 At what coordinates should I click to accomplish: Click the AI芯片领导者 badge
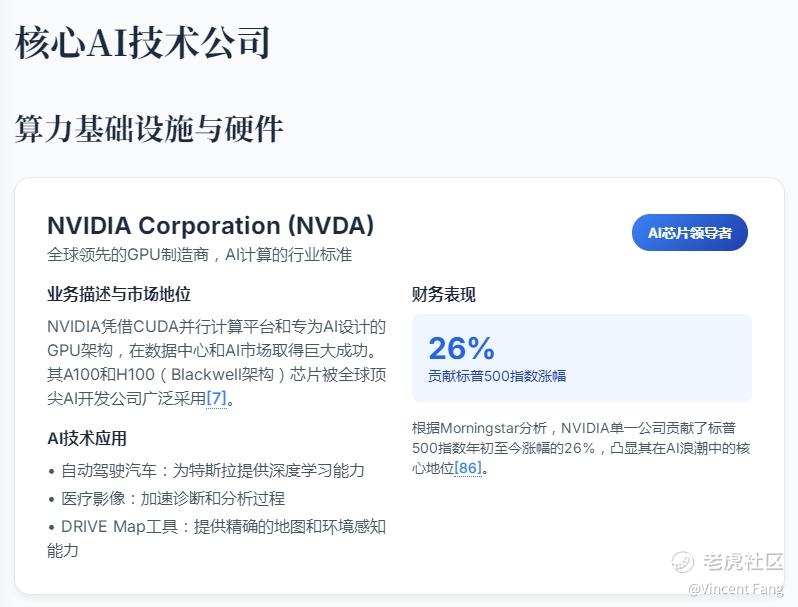(x=689, y=233)
